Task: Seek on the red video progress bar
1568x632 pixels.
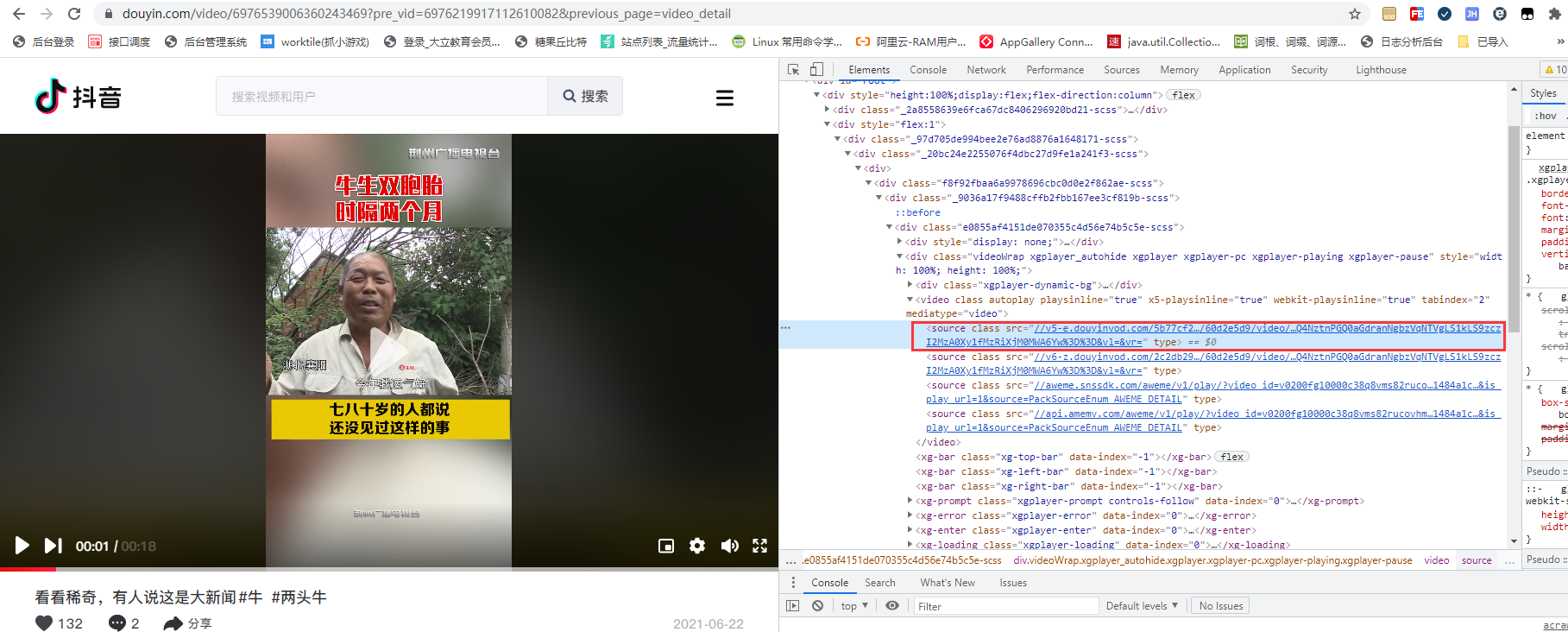Action: [x=28, y=569]
